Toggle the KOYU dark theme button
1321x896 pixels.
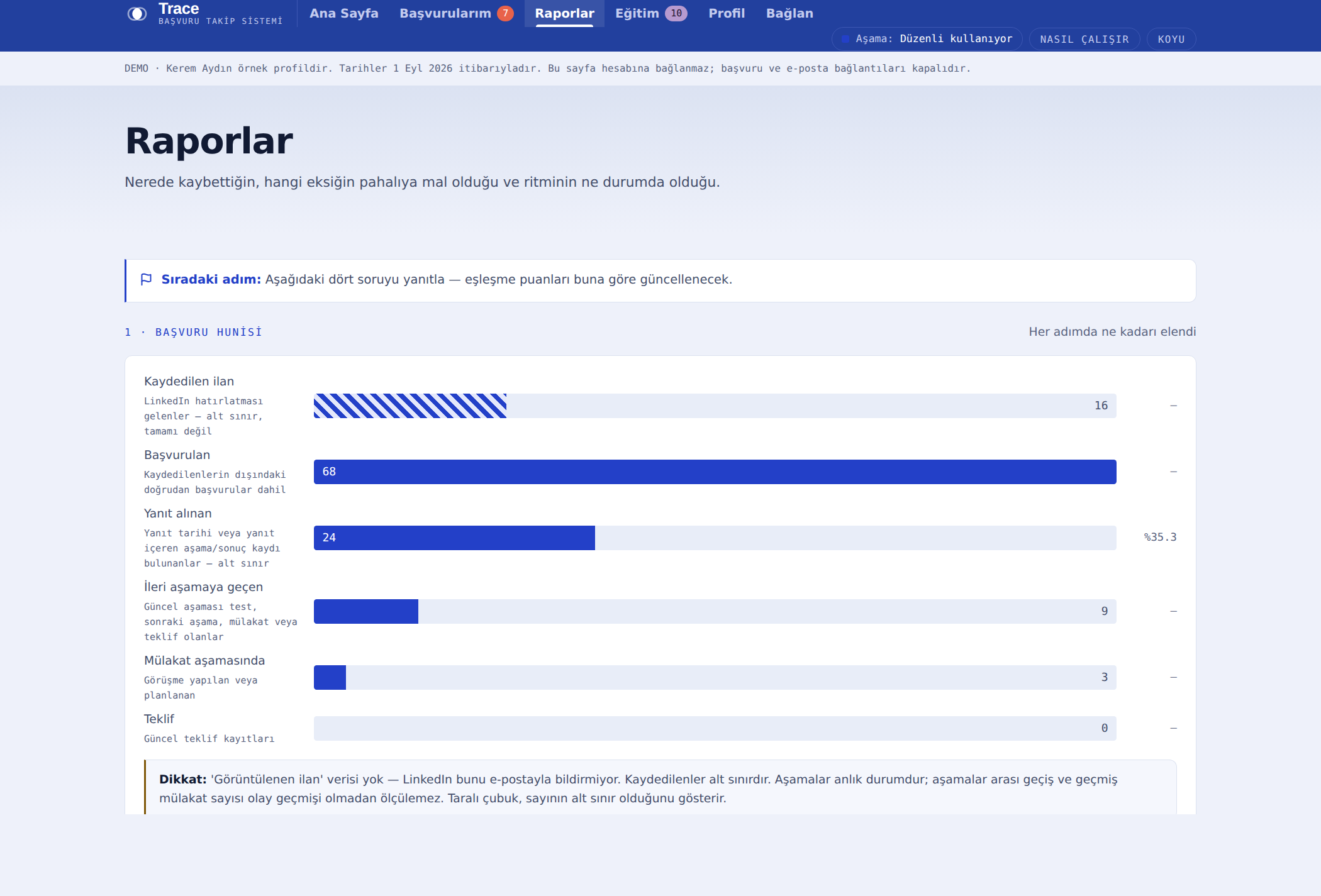pos(1171,39)
